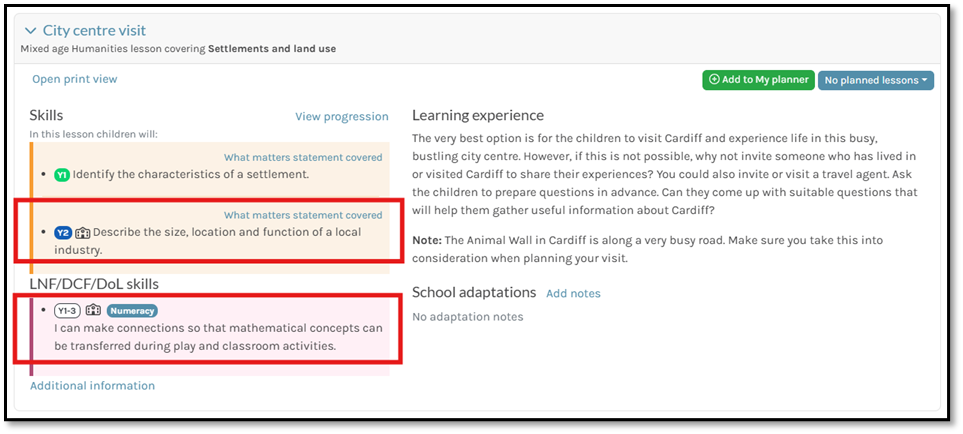
Task: Open What matters statement for Y2 skill
Action: point(302,215)
